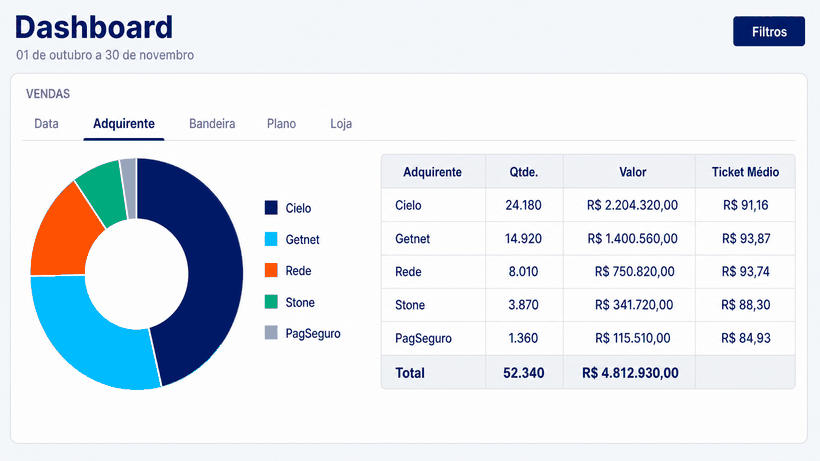Click the ticket médio R$ 93,87
820x461 pixels.
(x=746, y=238)
